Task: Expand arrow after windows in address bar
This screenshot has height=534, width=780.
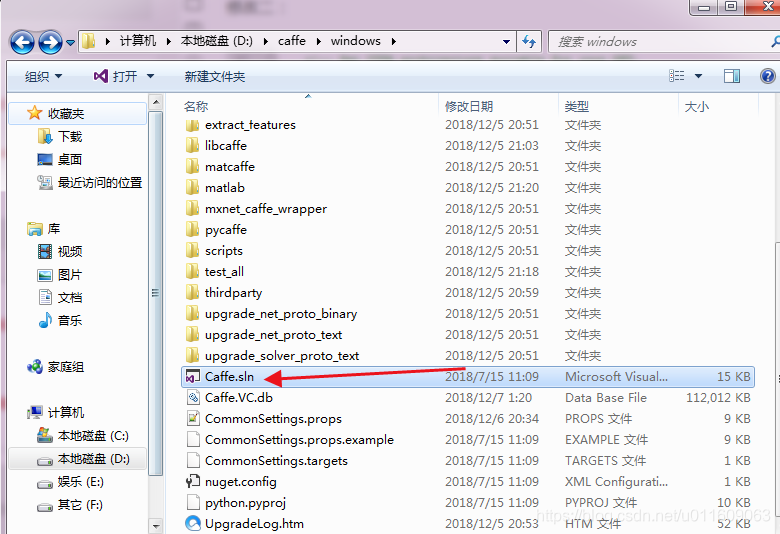Action: point(393,41)
